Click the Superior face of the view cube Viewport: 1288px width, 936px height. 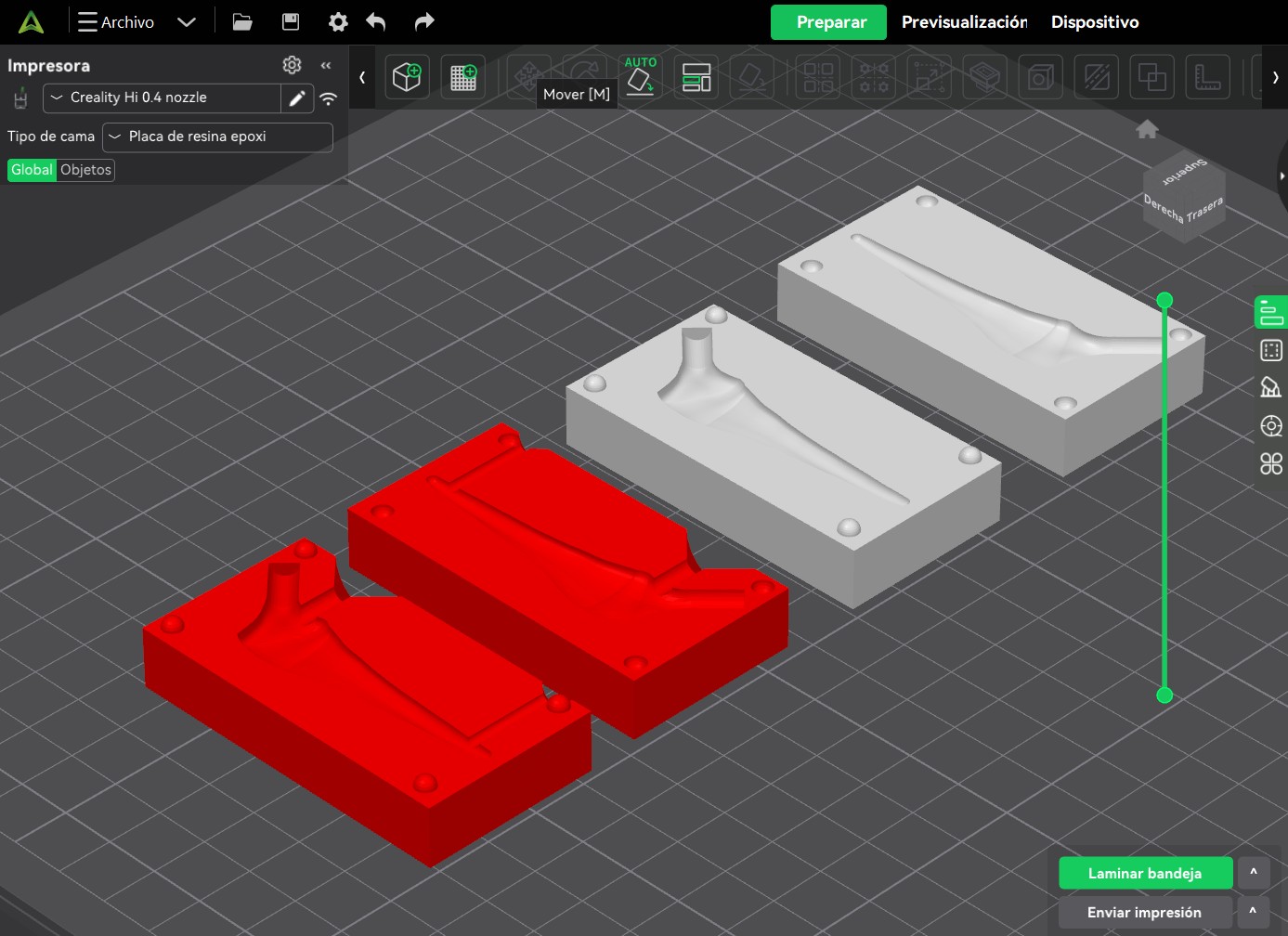tap(1185, 172)
